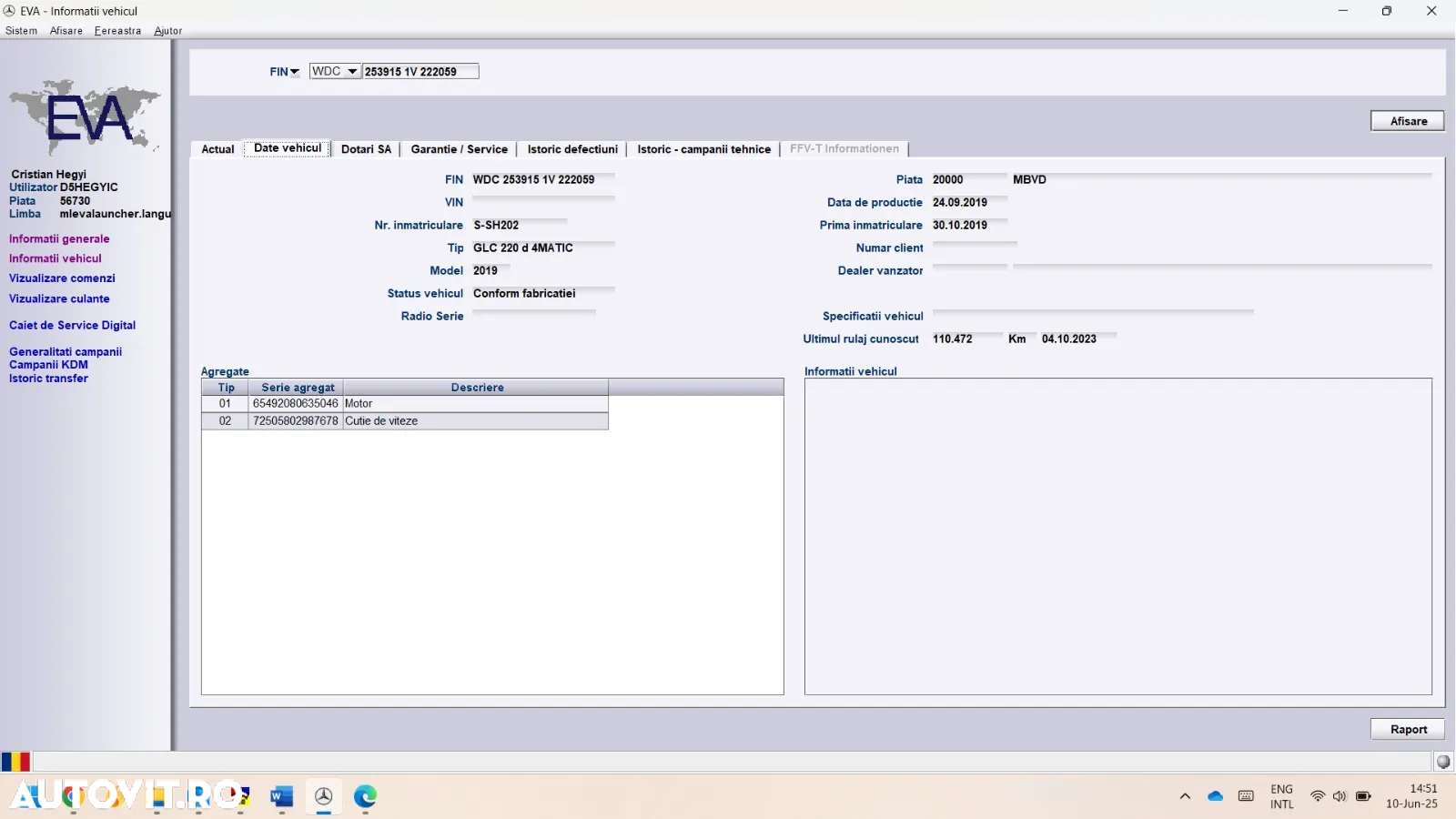Click the FFV-T Informationen tab
The height and width of the screenshot is (819, 1456).
pos(844,149)
